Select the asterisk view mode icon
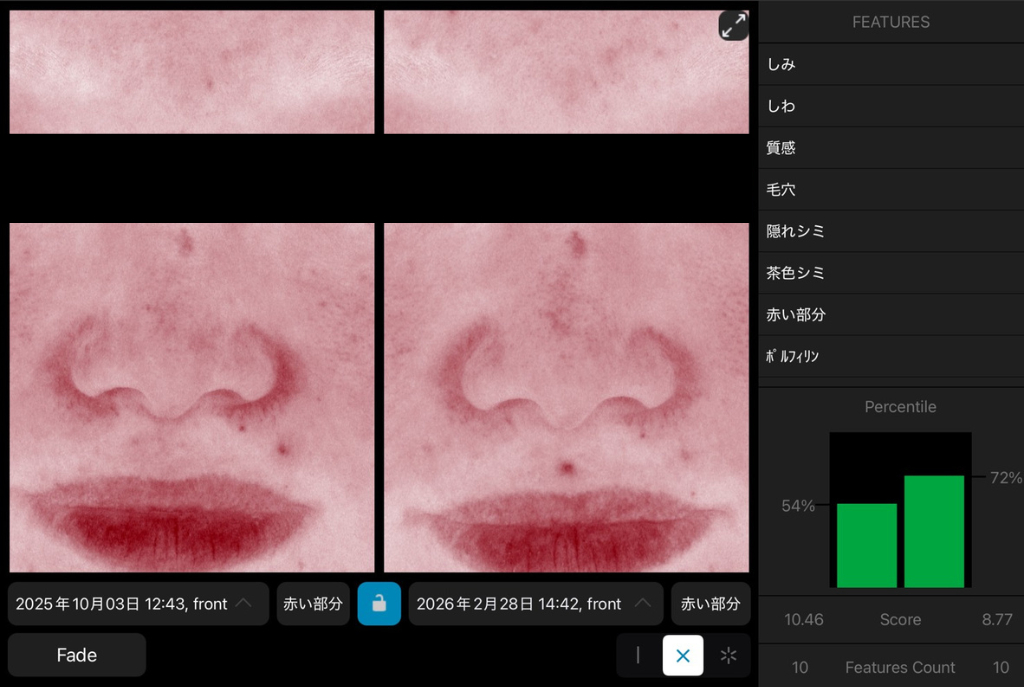The width and height of the screenshot is (1024, 687). pyautogui.click(x=728, y=655)
